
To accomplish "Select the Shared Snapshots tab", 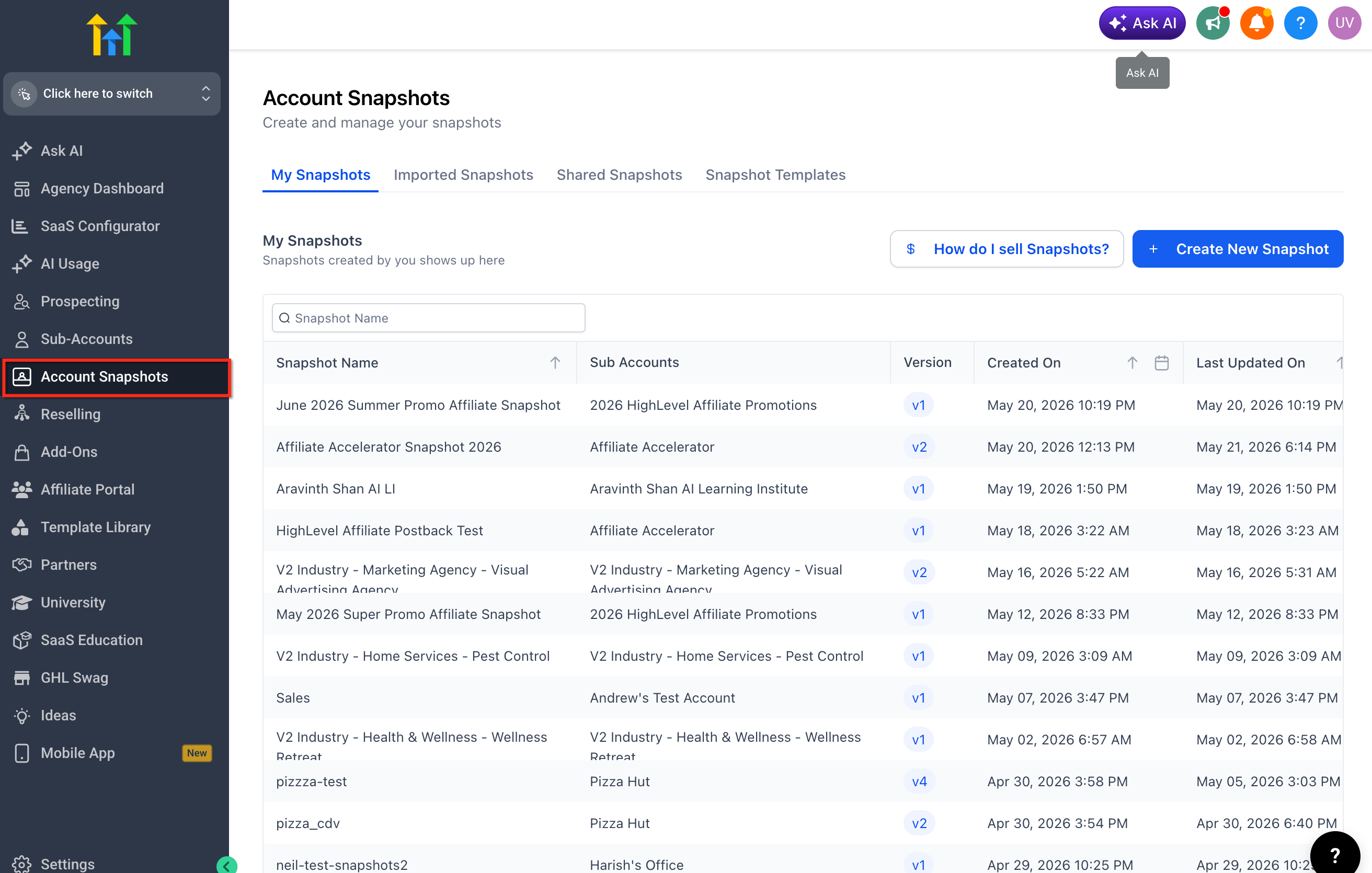I will (x=619, y=175).
